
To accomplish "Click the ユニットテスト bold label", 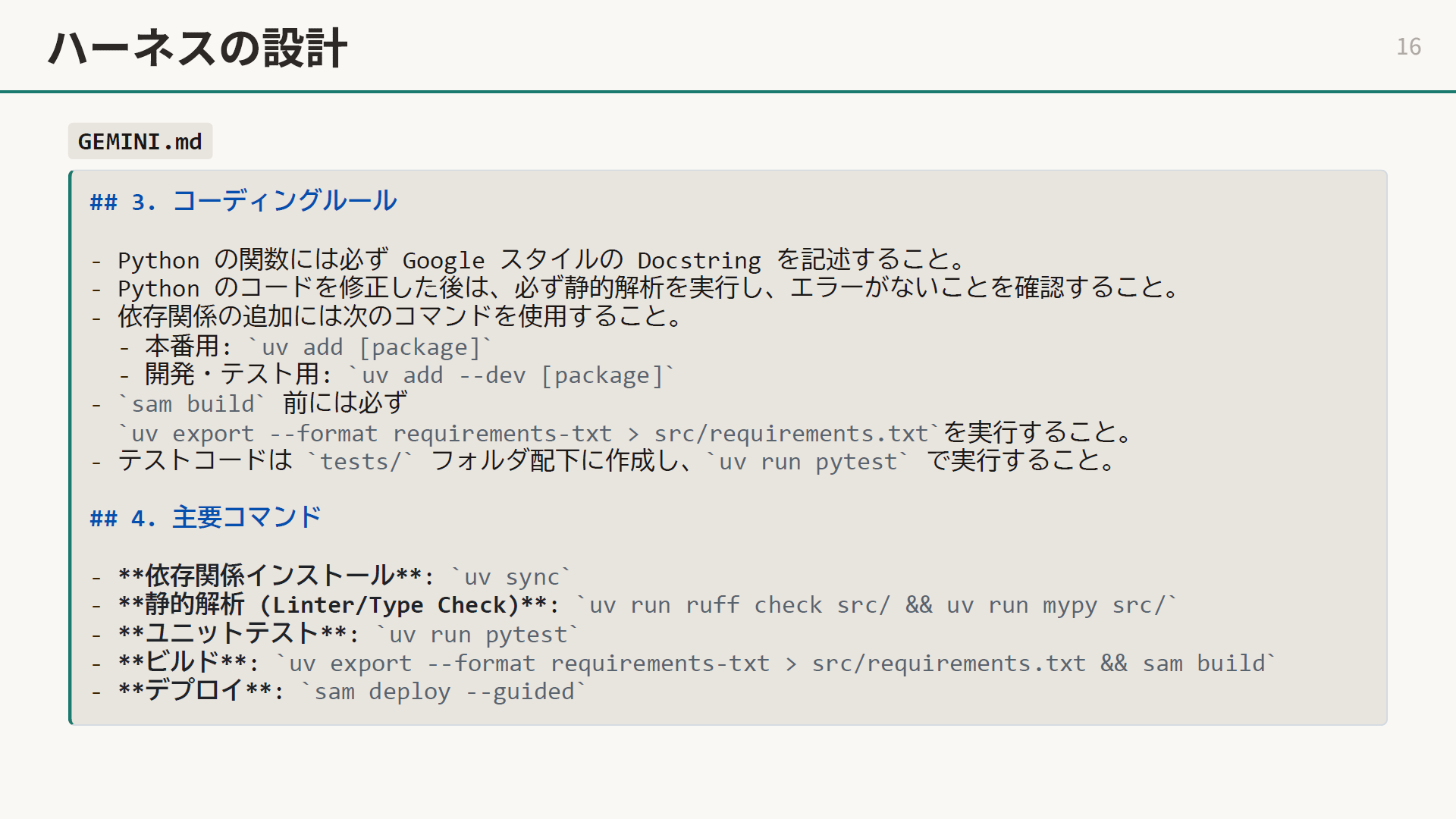I will coord(231,635).
